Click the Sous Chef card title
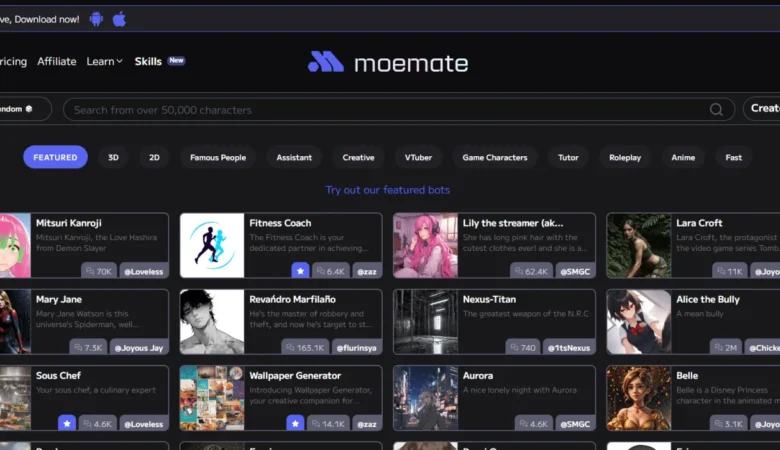 tap(58, 375)
